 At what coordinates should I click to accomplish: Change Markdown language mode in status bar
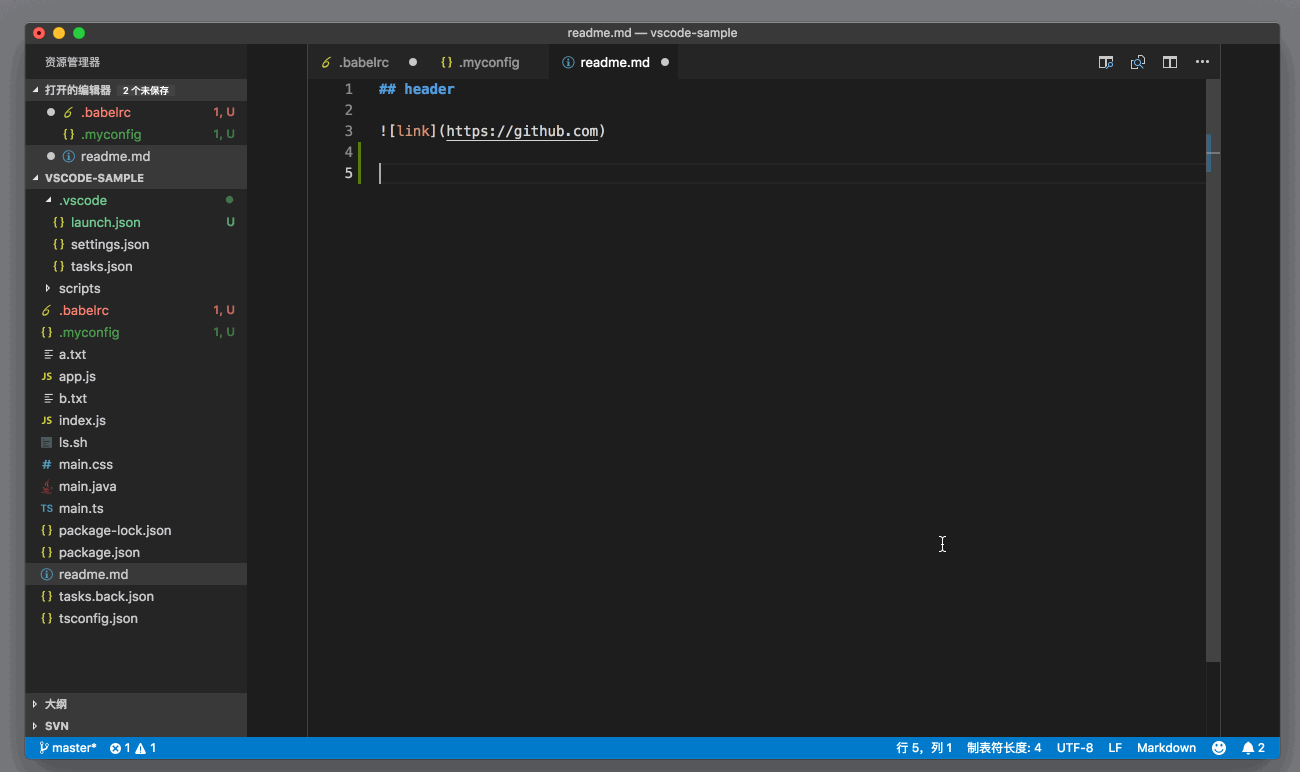click(1166, 748)
